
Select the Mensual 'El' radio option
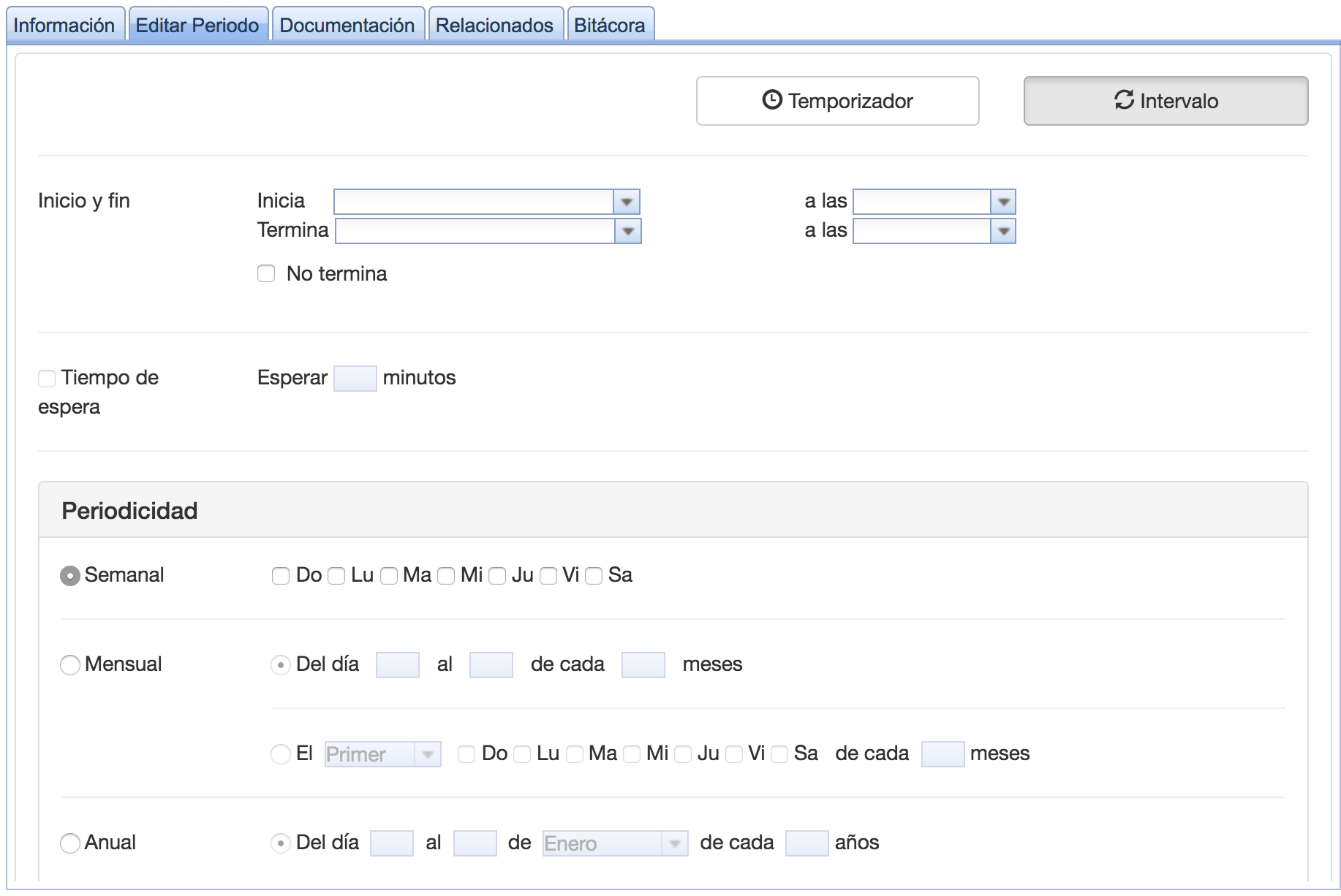click(x=281, y=754)
